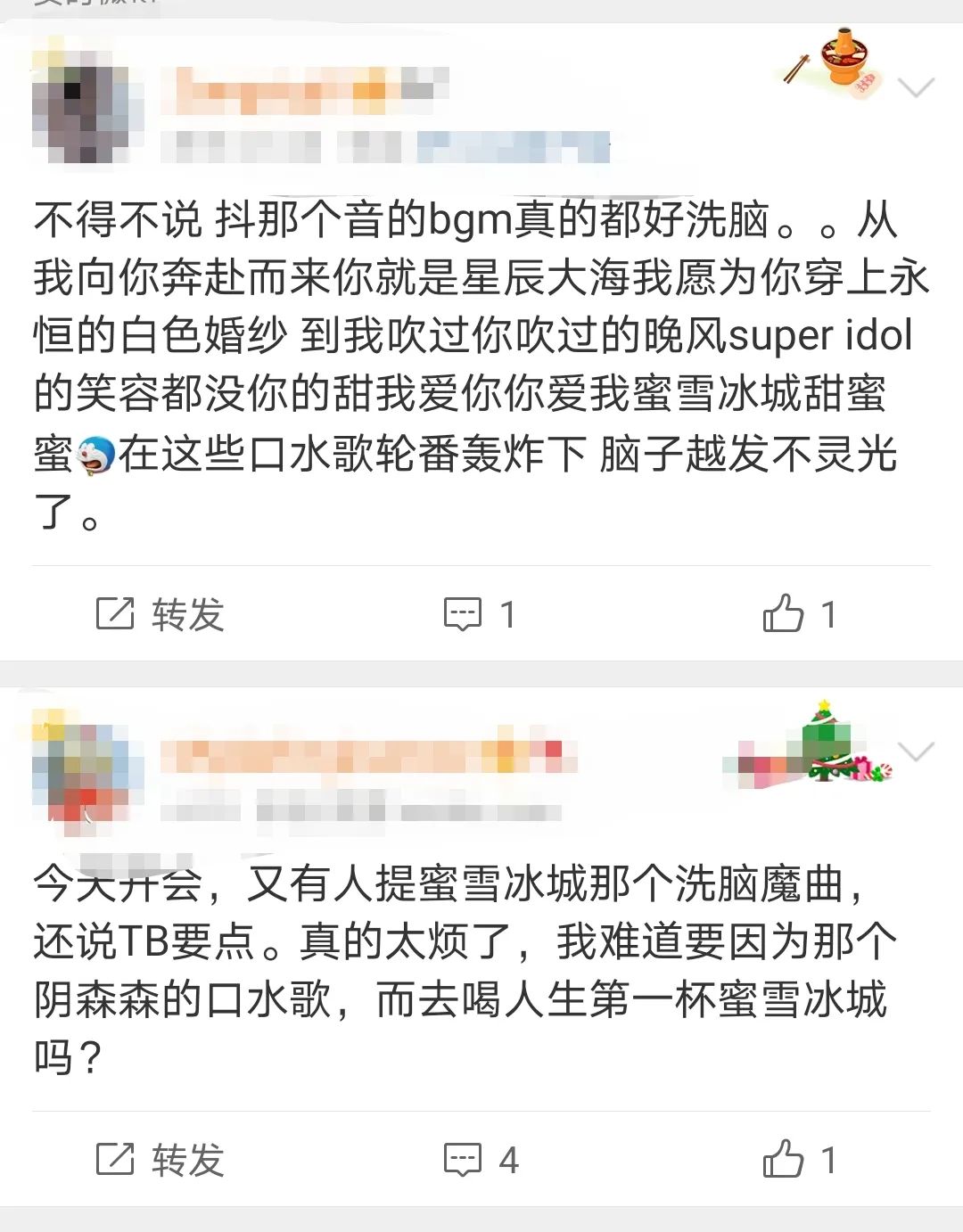Open second post about 蜜雪冰城 song
This screenshot has height=1232, width=963.
pos(464,970)
